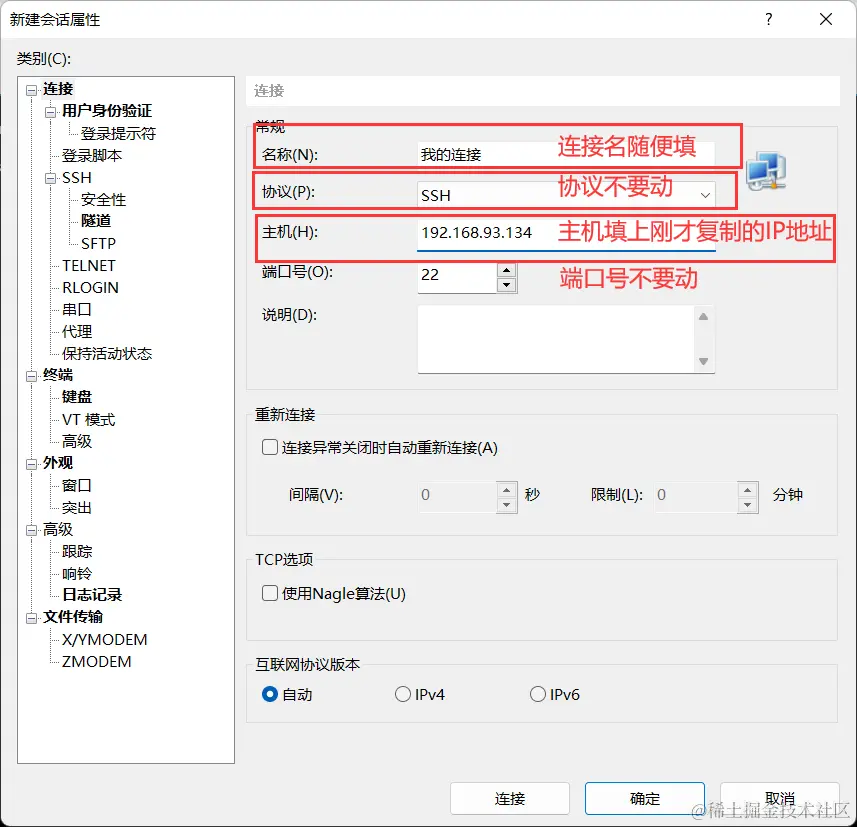The image size is (857, 827).
Task: Select 日志记录 tree item
Action: [x=92, y=595]
